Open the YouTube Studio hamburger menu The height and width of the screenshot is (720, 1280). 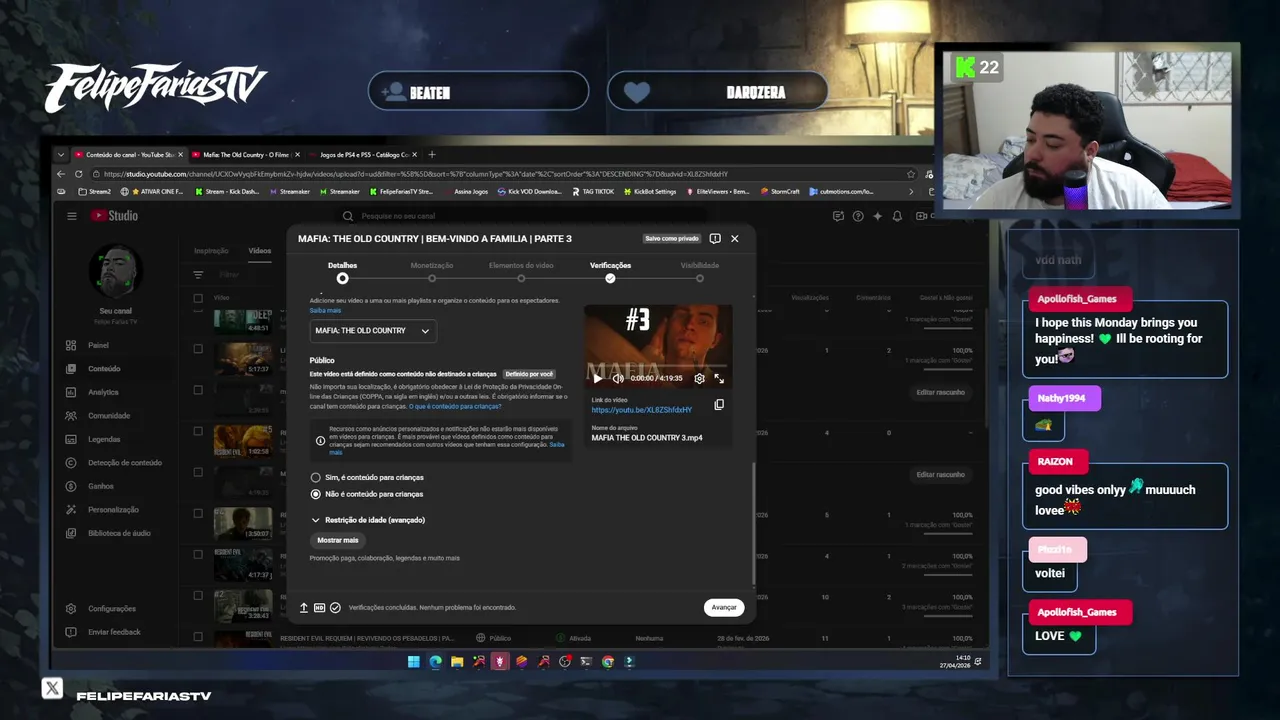point(71,216)
